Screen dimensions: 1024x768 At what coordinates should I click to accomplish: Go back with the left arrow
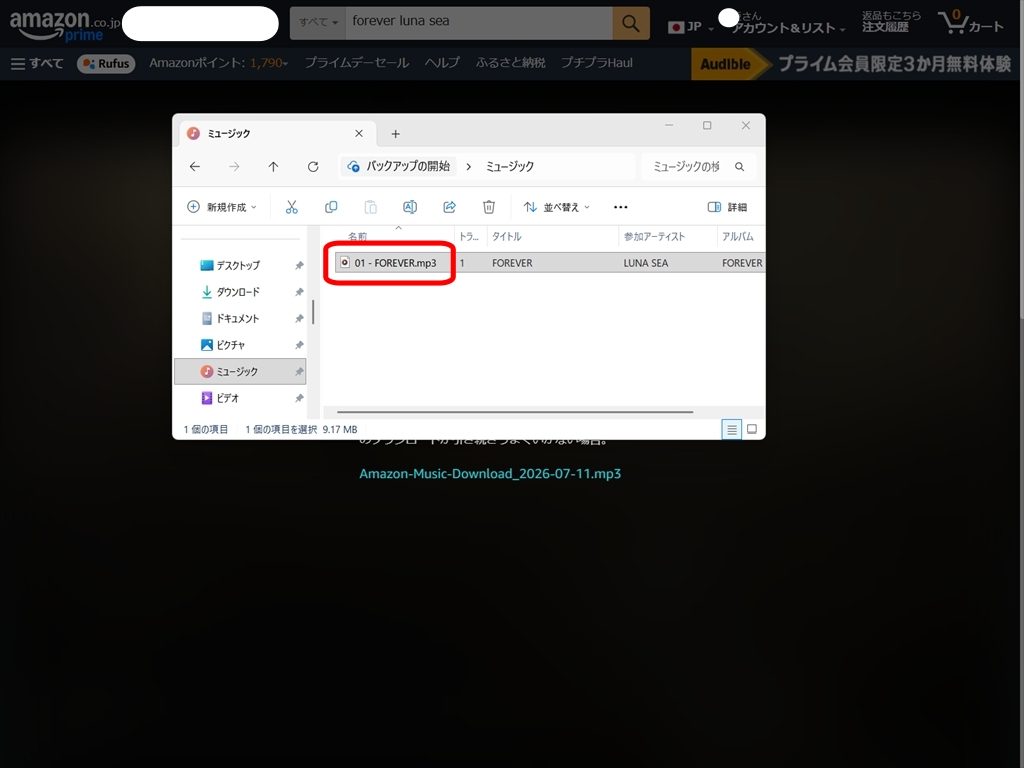point(195,167)
